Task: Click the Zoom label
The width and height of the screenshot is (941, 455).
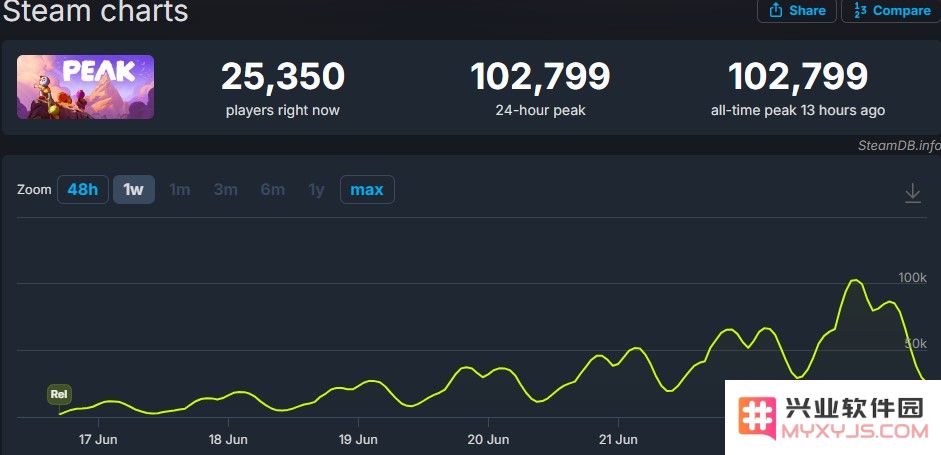Action: pos(34,190)
